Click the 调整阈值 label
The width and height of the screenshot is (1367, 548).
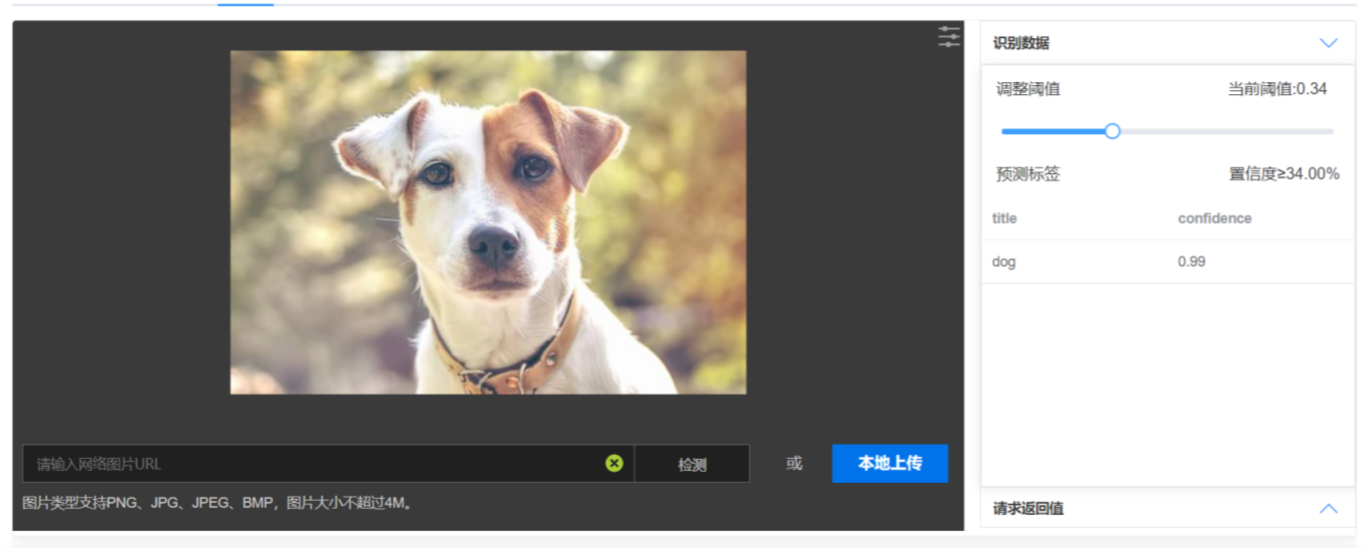click(x=1028, y=89)
